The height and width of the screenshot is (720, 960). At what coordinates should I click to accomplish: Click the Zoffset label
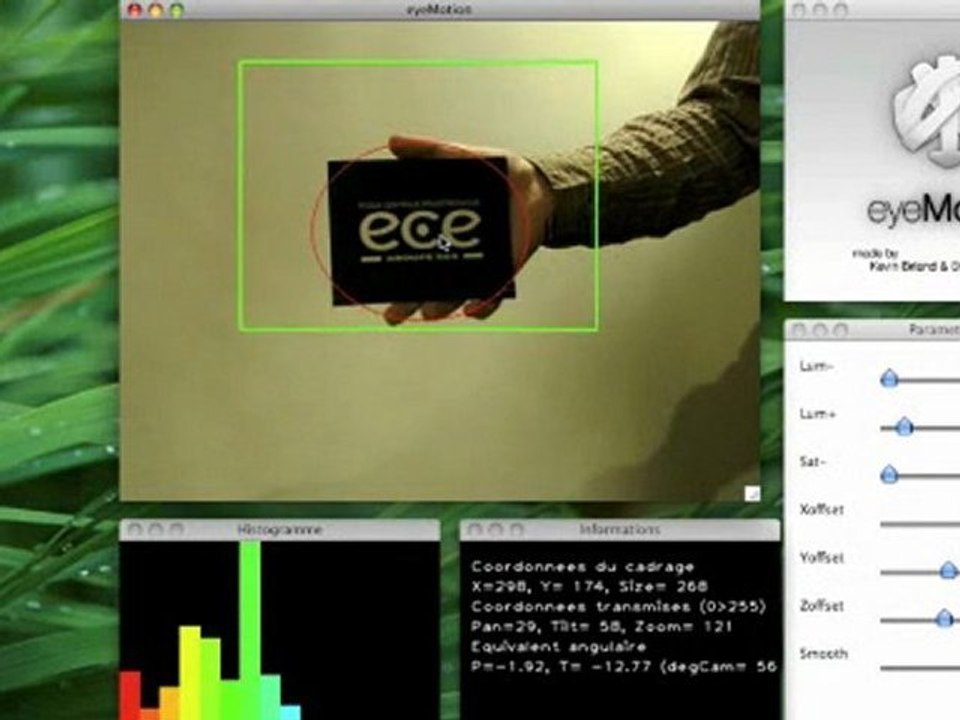tap(822, 606)
